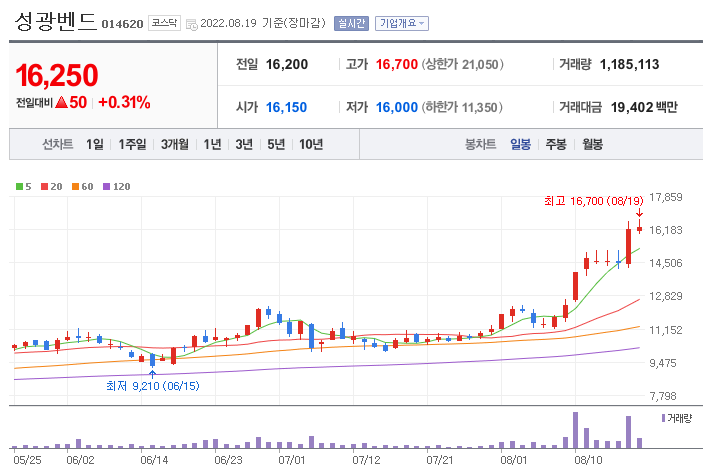Switch to 주봉 weekly candle chart
Viewport: 703px width, 473px height.
click(x=556, y=144)
